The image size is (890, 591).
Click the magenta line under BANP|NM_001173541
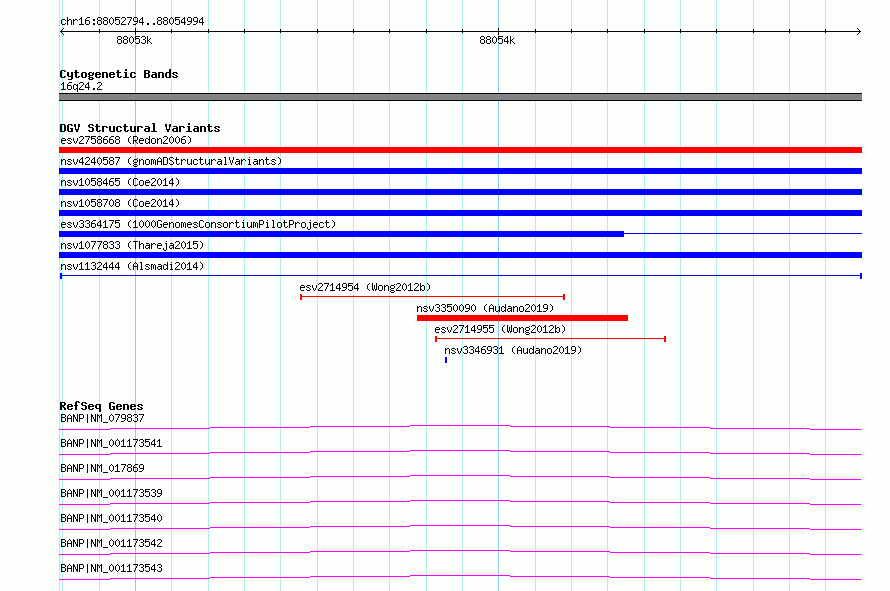(460, 452)
